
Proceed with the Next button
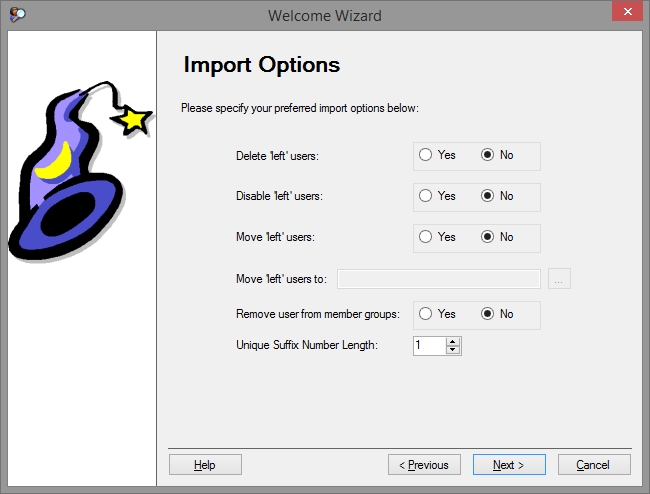(509, 465)
